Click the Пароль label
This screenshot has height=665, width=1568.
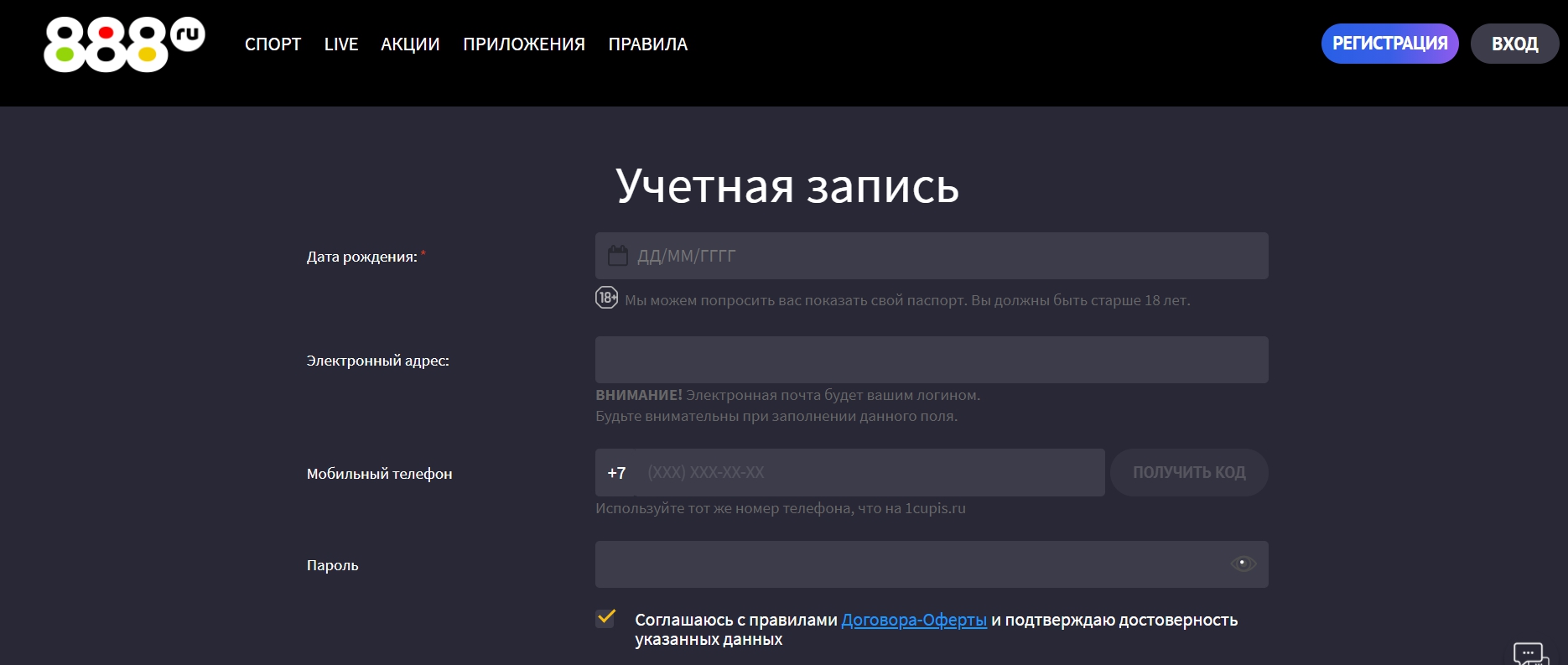tap(333, 565)
